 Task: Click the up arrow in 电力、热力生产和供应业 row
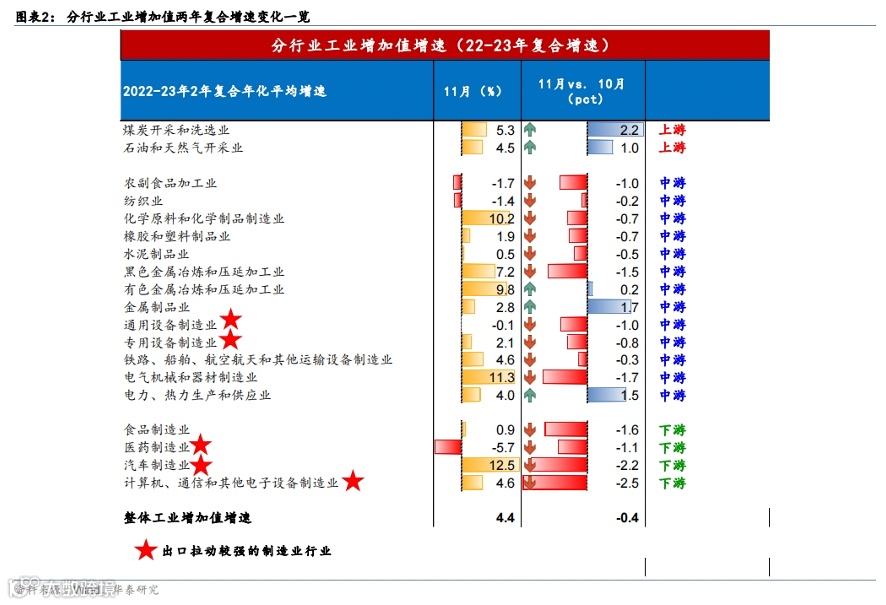[x=529, y=395]
